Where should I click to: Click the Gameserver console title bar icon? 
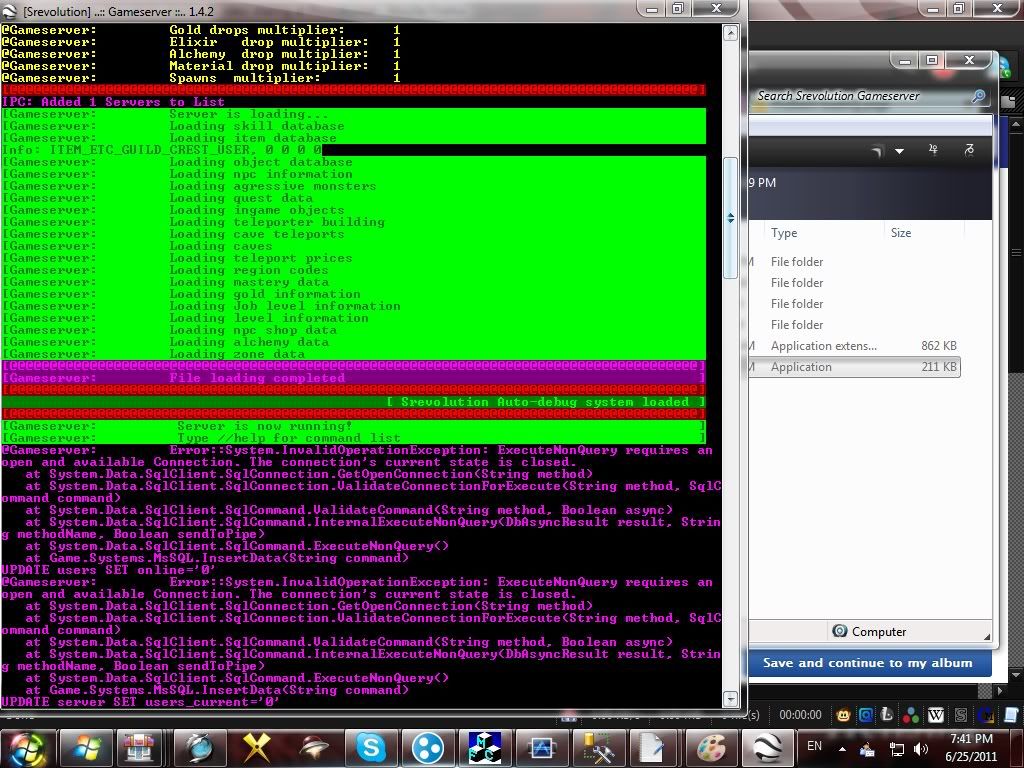coord(10,11)
